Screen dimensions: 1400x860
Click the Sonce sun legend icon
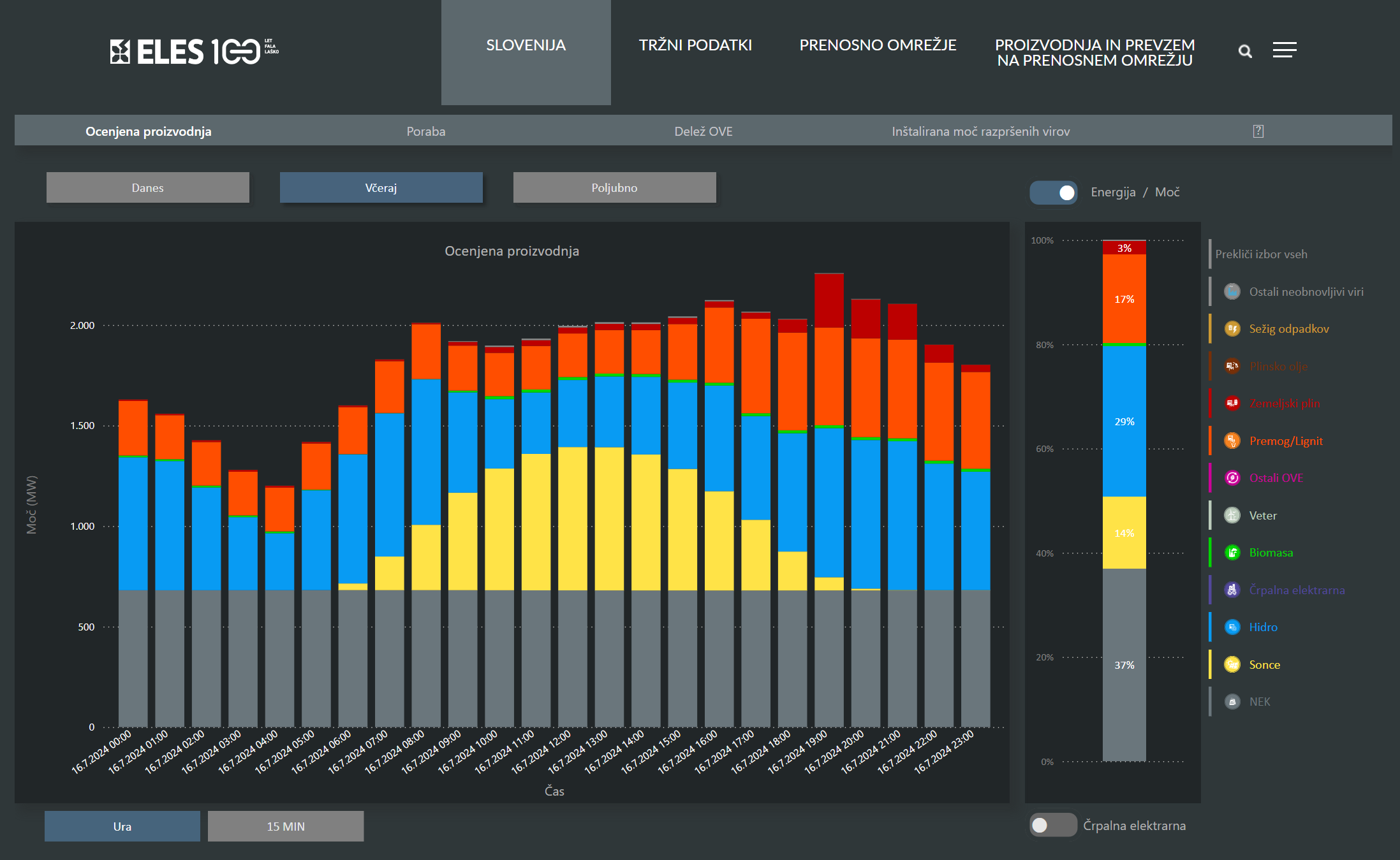(1232, 664)
